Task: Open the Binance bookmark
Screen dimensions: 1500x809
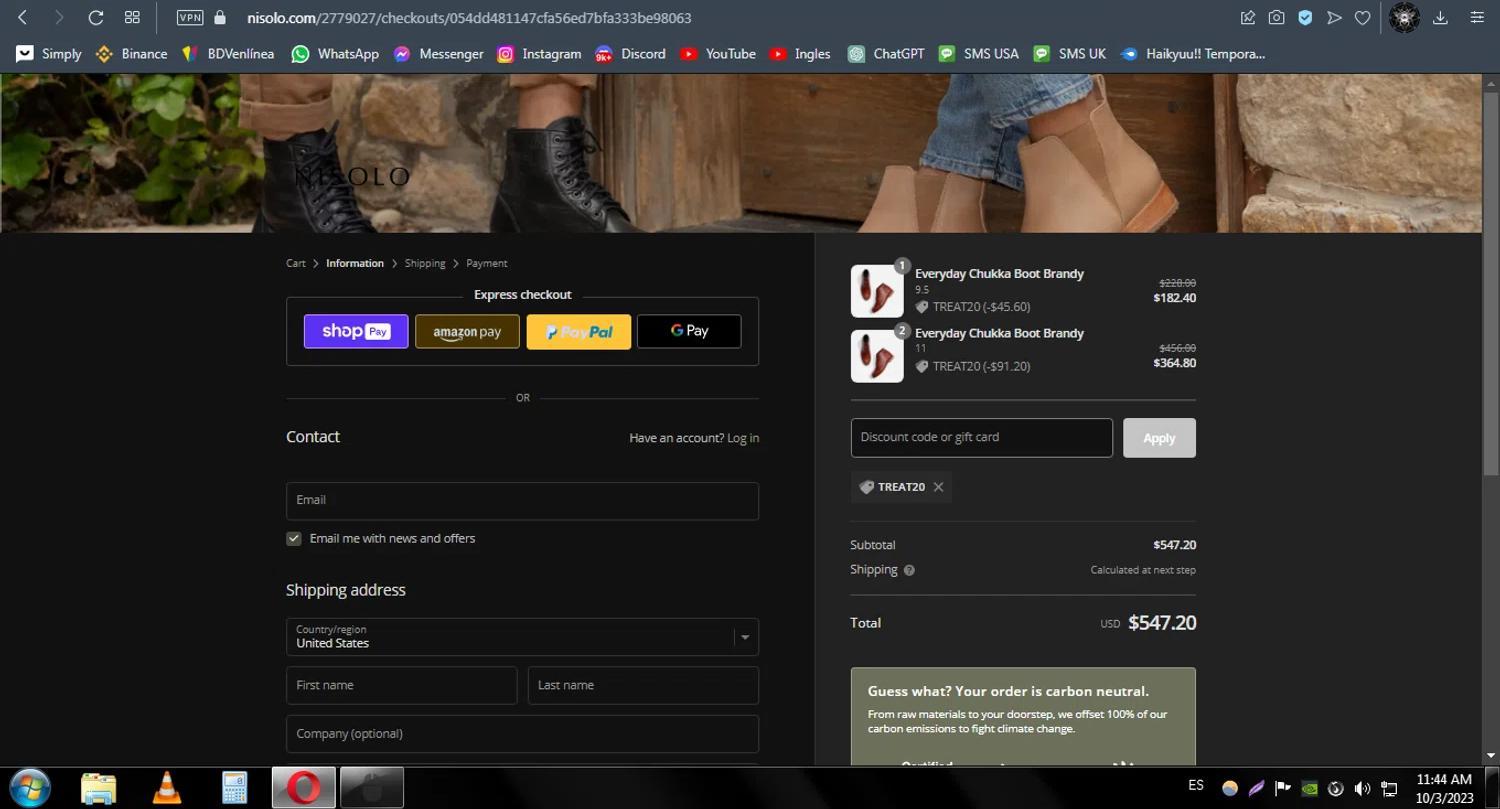Action: pyautogui.click(x=131, y=54)
